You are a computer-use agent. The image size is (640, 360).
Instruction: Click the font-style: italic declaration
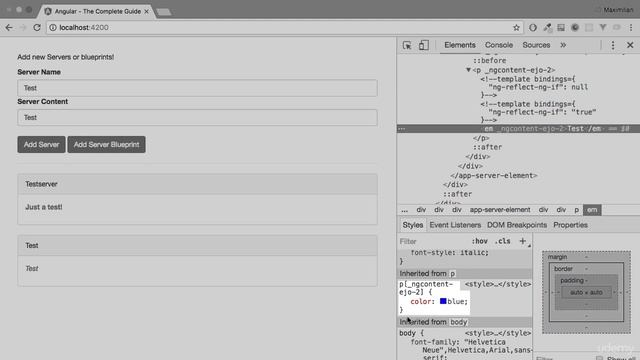[x=449, y=253]
